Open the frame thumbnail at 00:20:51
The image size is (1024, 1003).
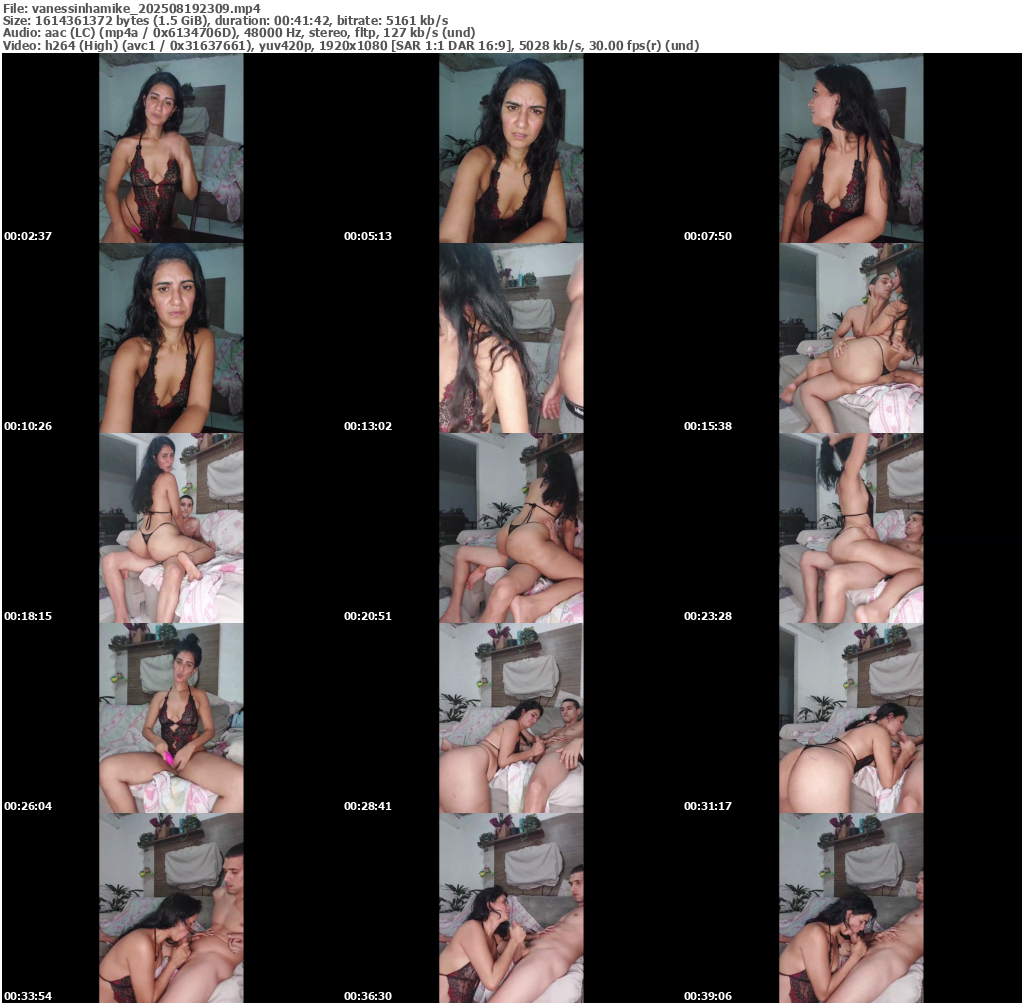pyautogui.click(x=511, y=528)
